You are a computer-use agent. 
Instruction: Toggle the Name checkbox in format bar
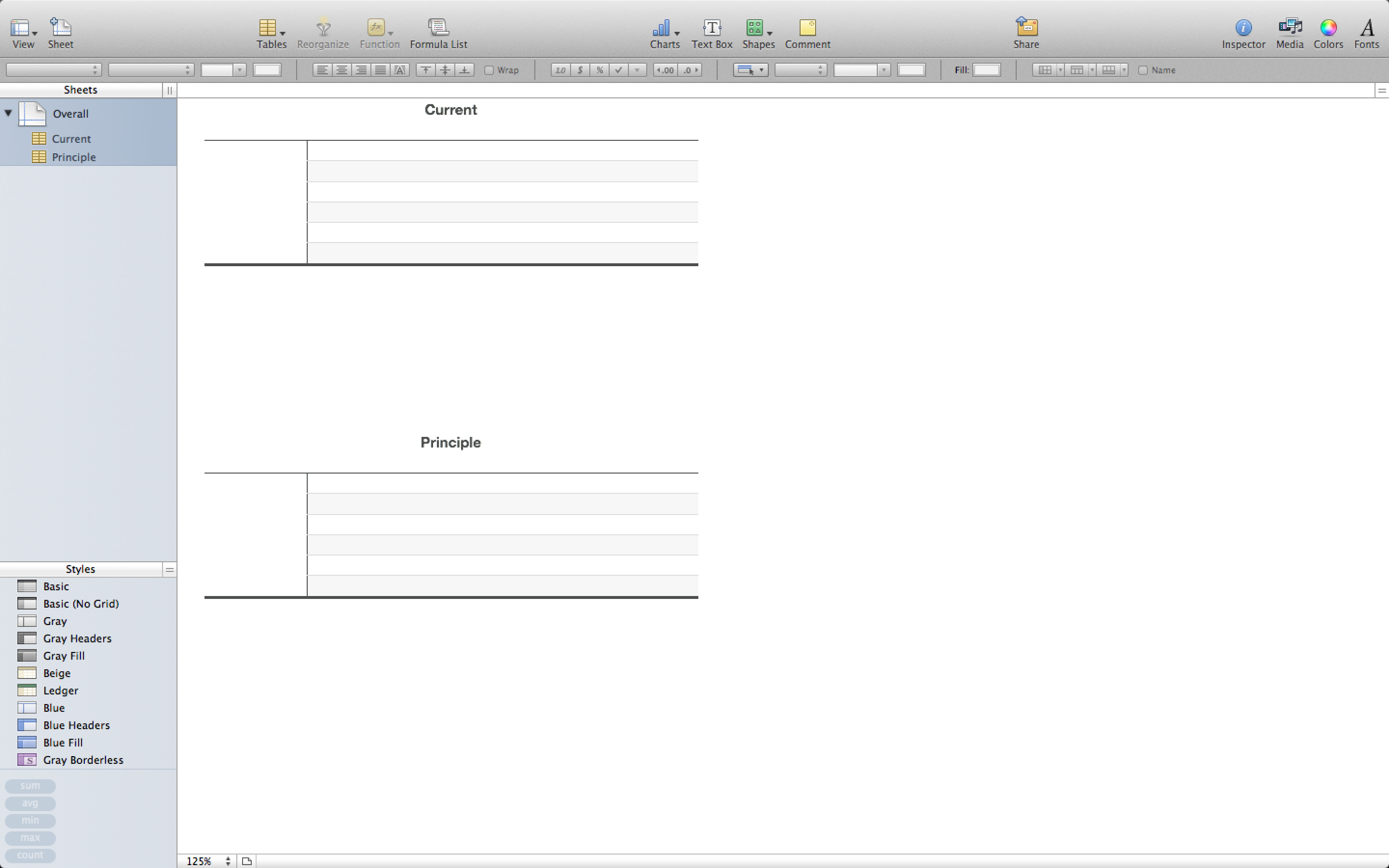point(1143,70)
